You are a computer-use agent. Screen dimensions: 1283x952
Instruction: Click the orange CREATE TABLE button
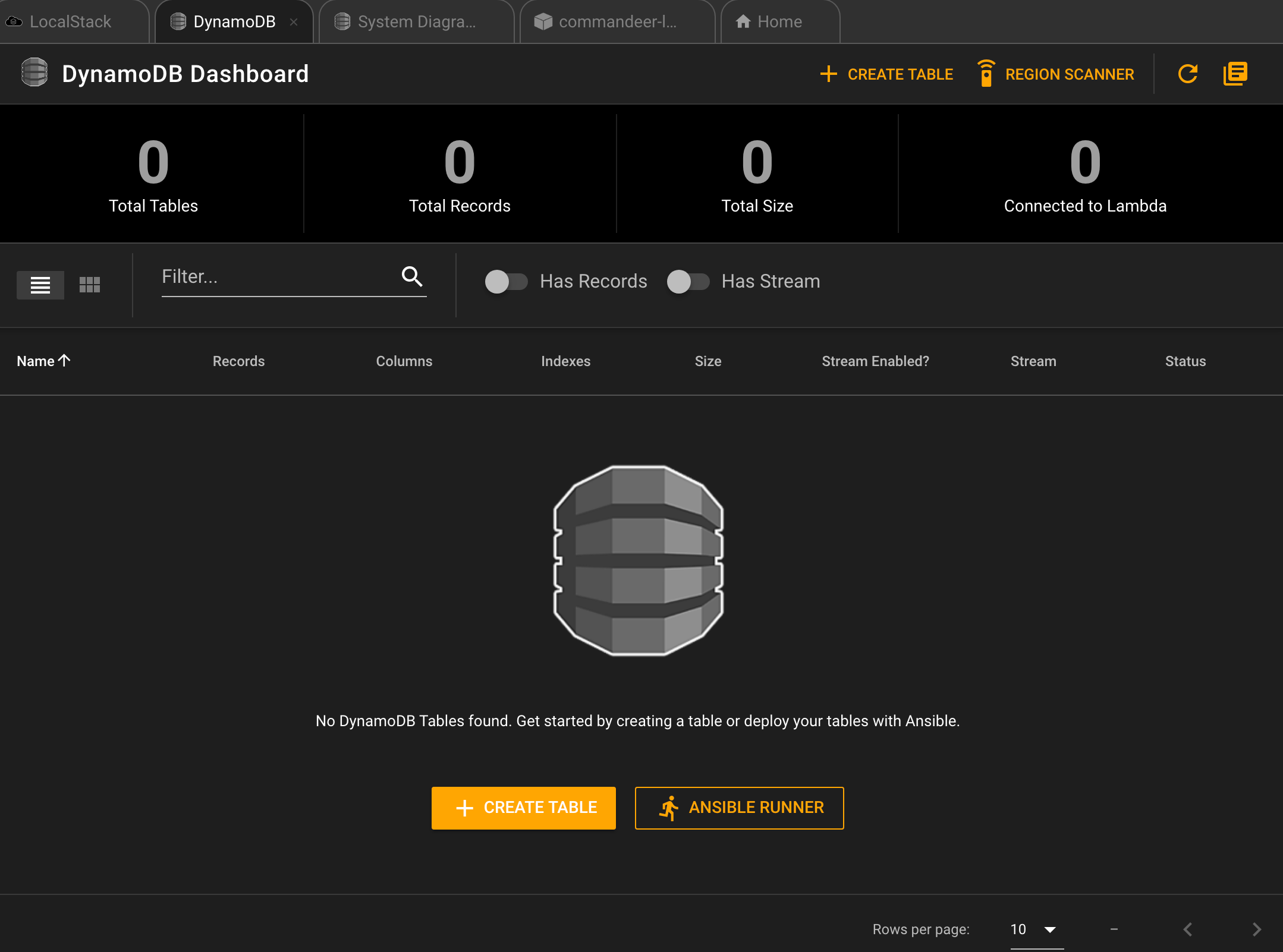coord(523,808)
